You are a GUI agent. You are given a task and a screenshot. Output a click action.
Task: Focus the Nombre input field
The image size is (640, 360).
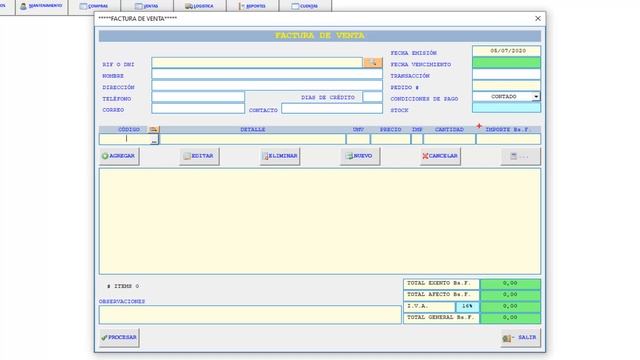tap(267, 74)
